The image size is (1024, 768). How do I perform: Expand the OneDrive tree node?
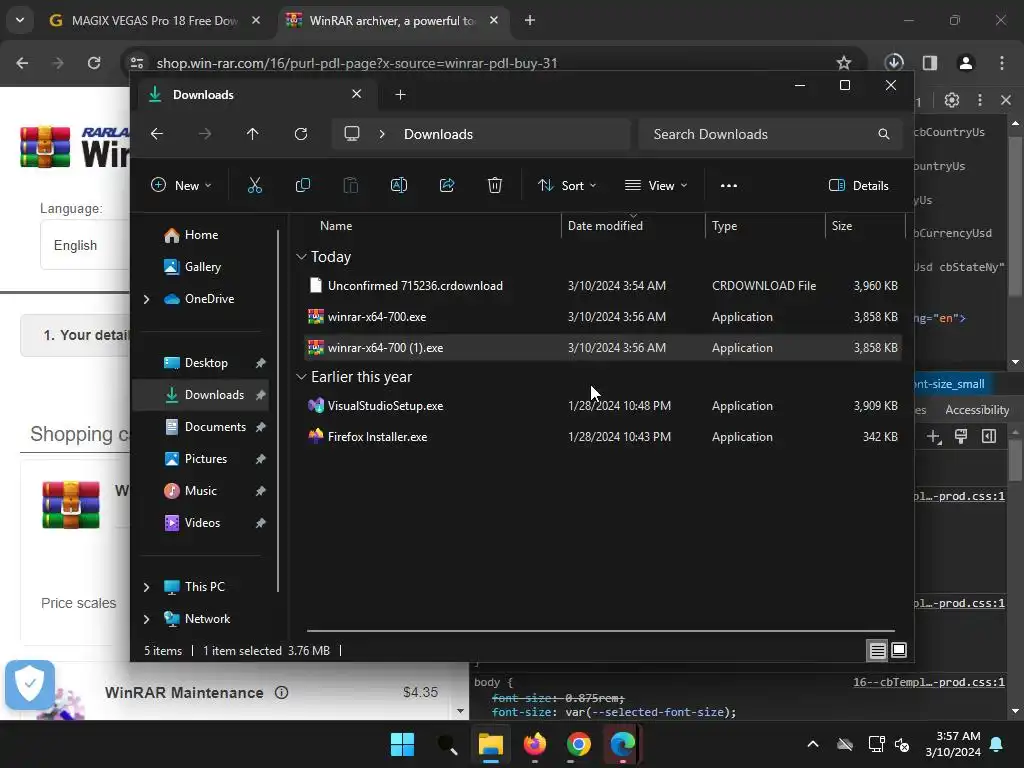(x=146, y=299)
